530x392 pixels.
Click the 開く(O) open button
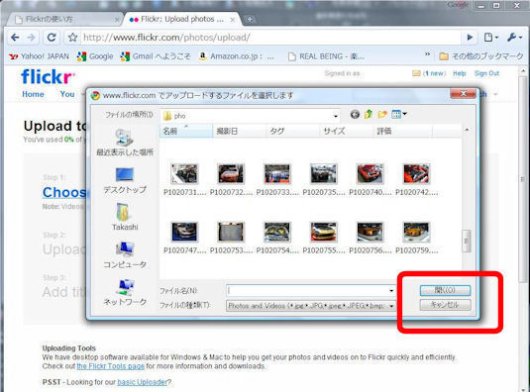point(445,290)
